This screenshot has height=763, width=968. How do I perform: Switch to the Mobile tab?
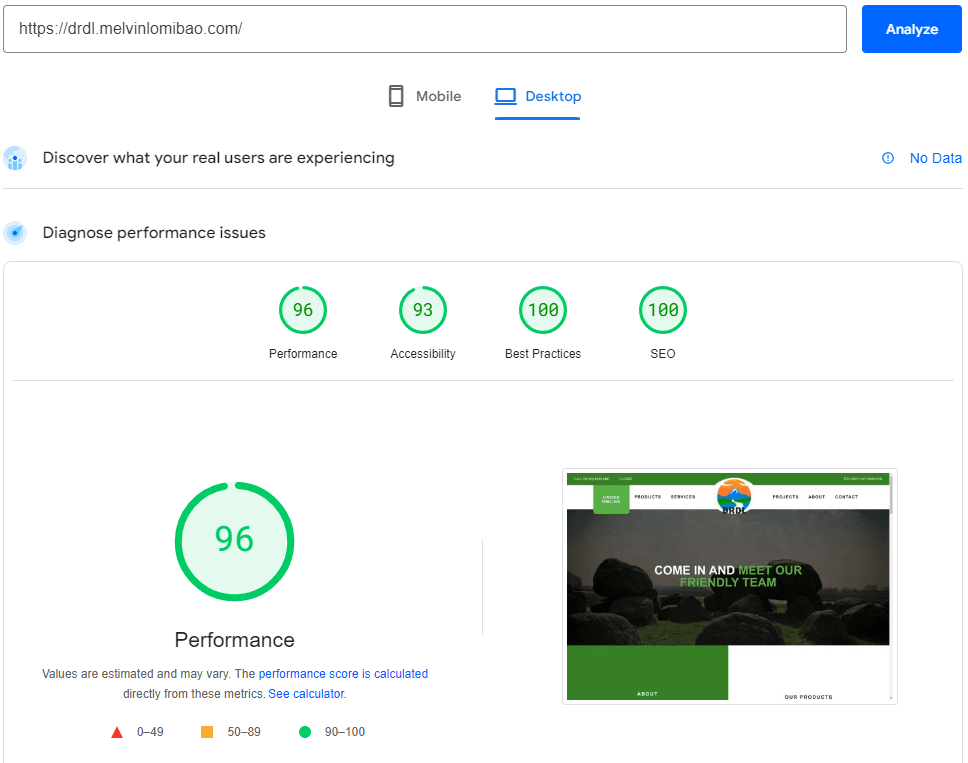[424, 95]
